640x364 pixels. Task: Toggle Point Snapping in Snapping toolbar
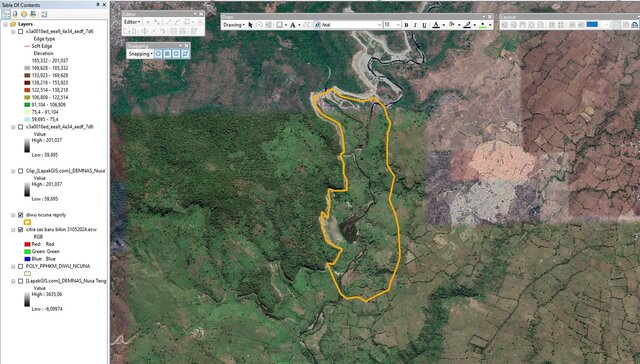coord(158,54)
